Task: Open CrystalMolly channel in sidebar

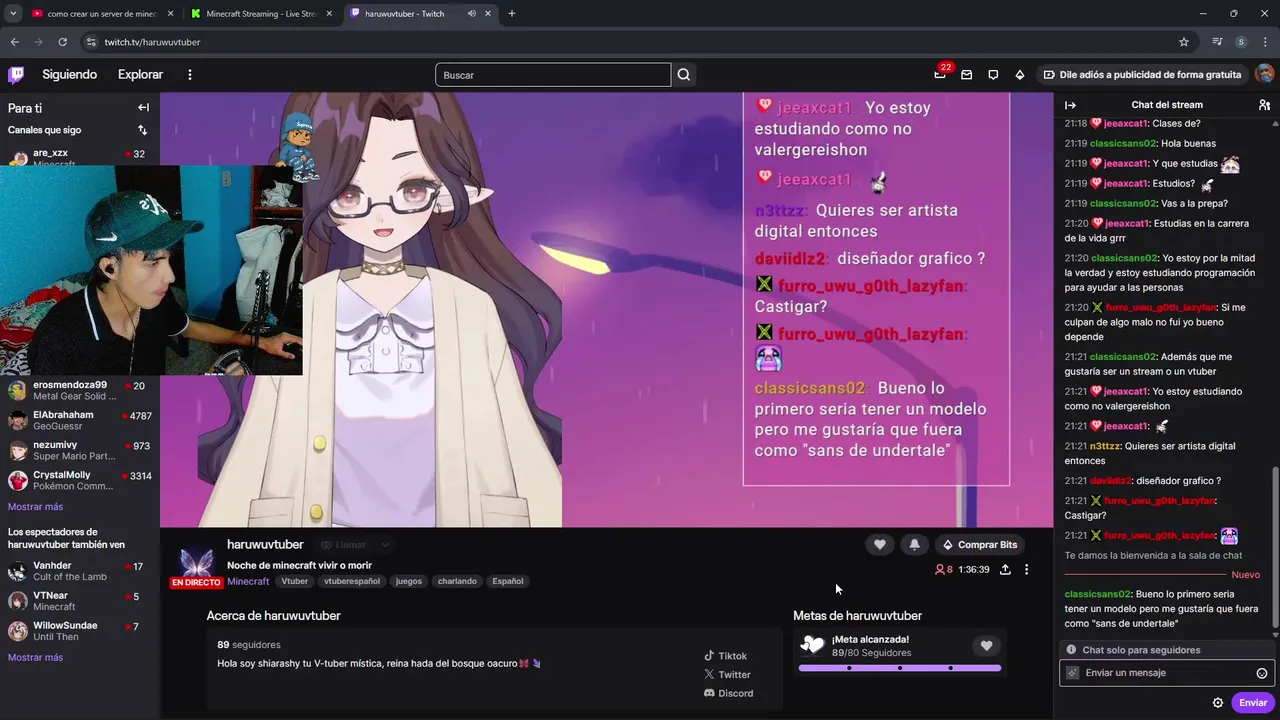Action: (80, 481)
